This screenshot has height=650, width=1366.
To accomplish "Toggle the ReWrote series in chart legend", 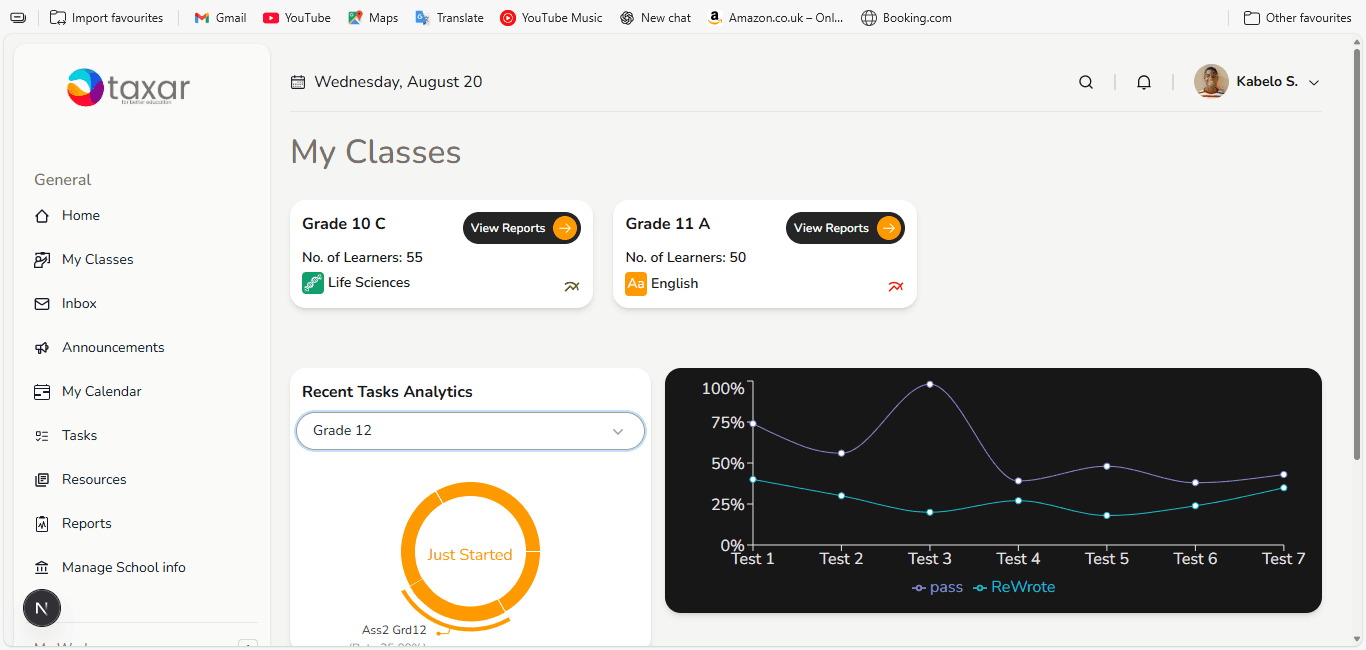I will (1014, 587).
